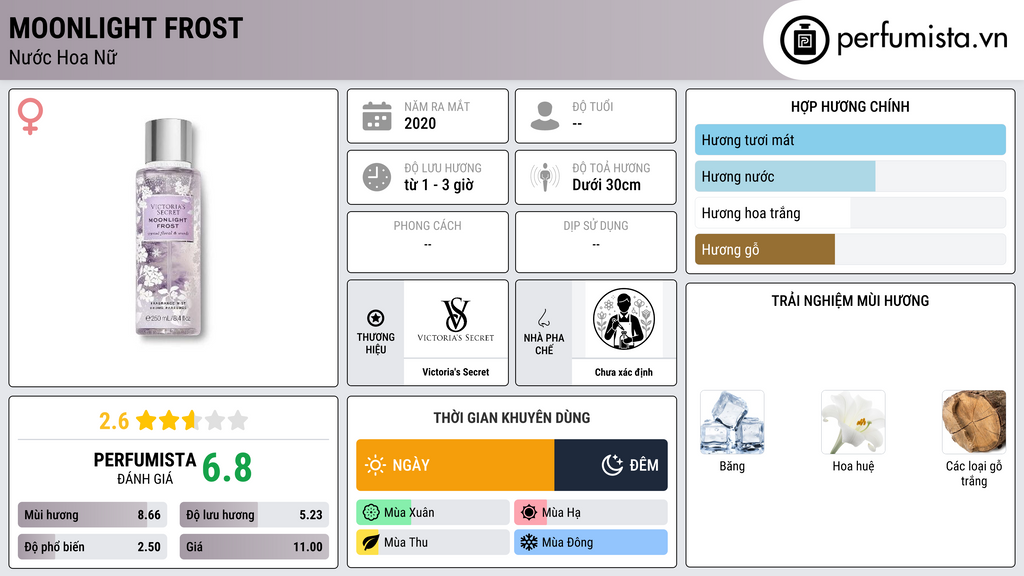Click the person silhouette icon for Độ tuổi
The image size is (1024, 576).
tap(545, 116)
